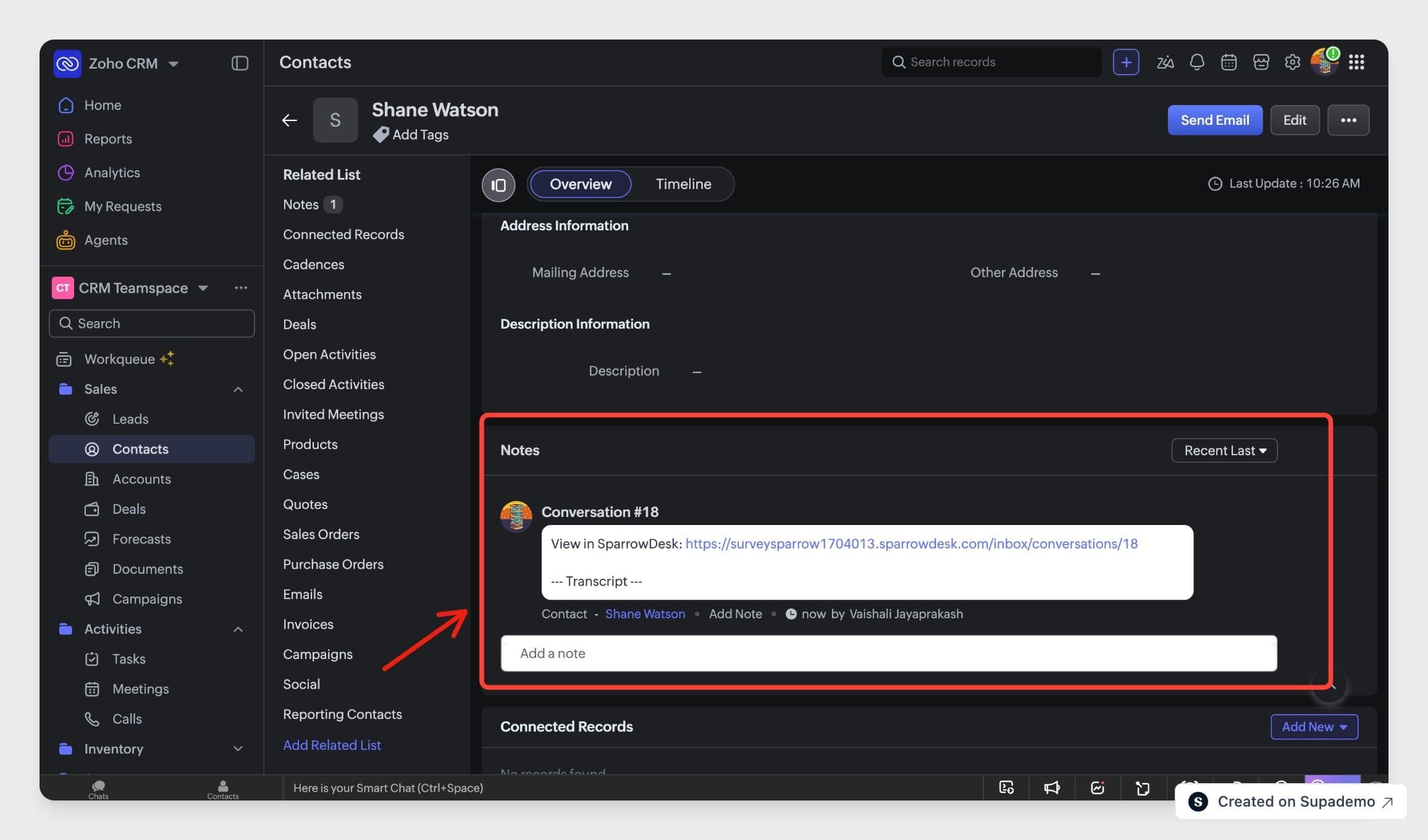This screenshot has width=1428, height=840.
Task: Collapse the Activities section chevron
Action: coord(238,629)
